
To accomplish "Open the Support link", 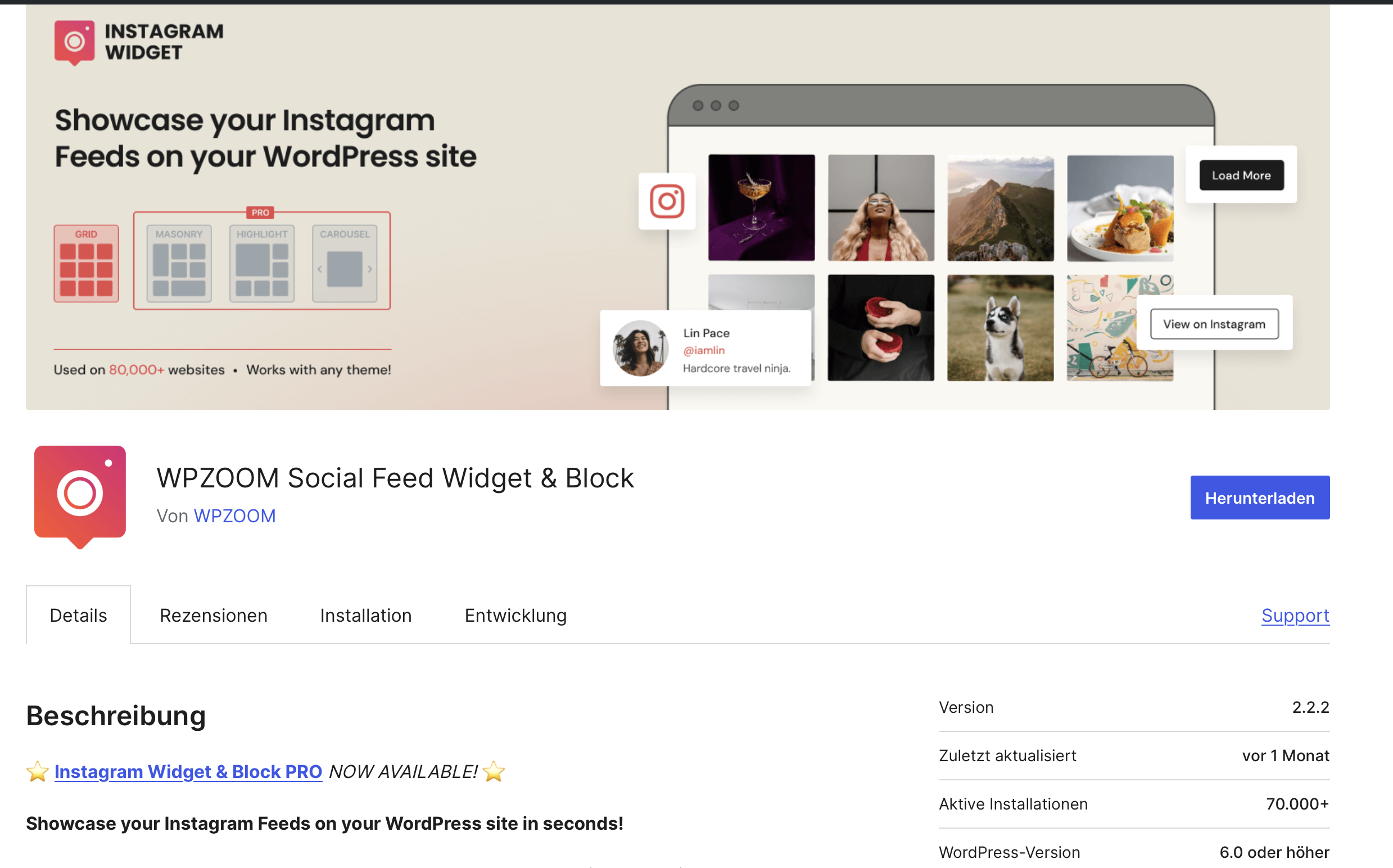I will pos(1295,615).
